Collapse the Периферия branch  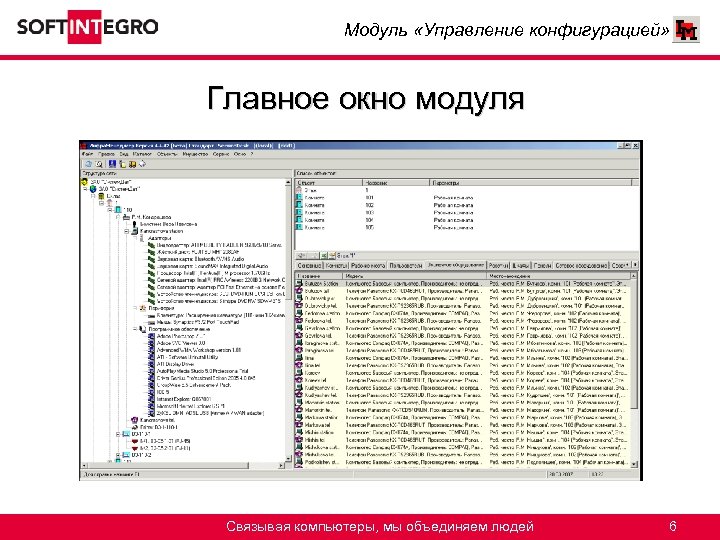(x=135, y=308)
